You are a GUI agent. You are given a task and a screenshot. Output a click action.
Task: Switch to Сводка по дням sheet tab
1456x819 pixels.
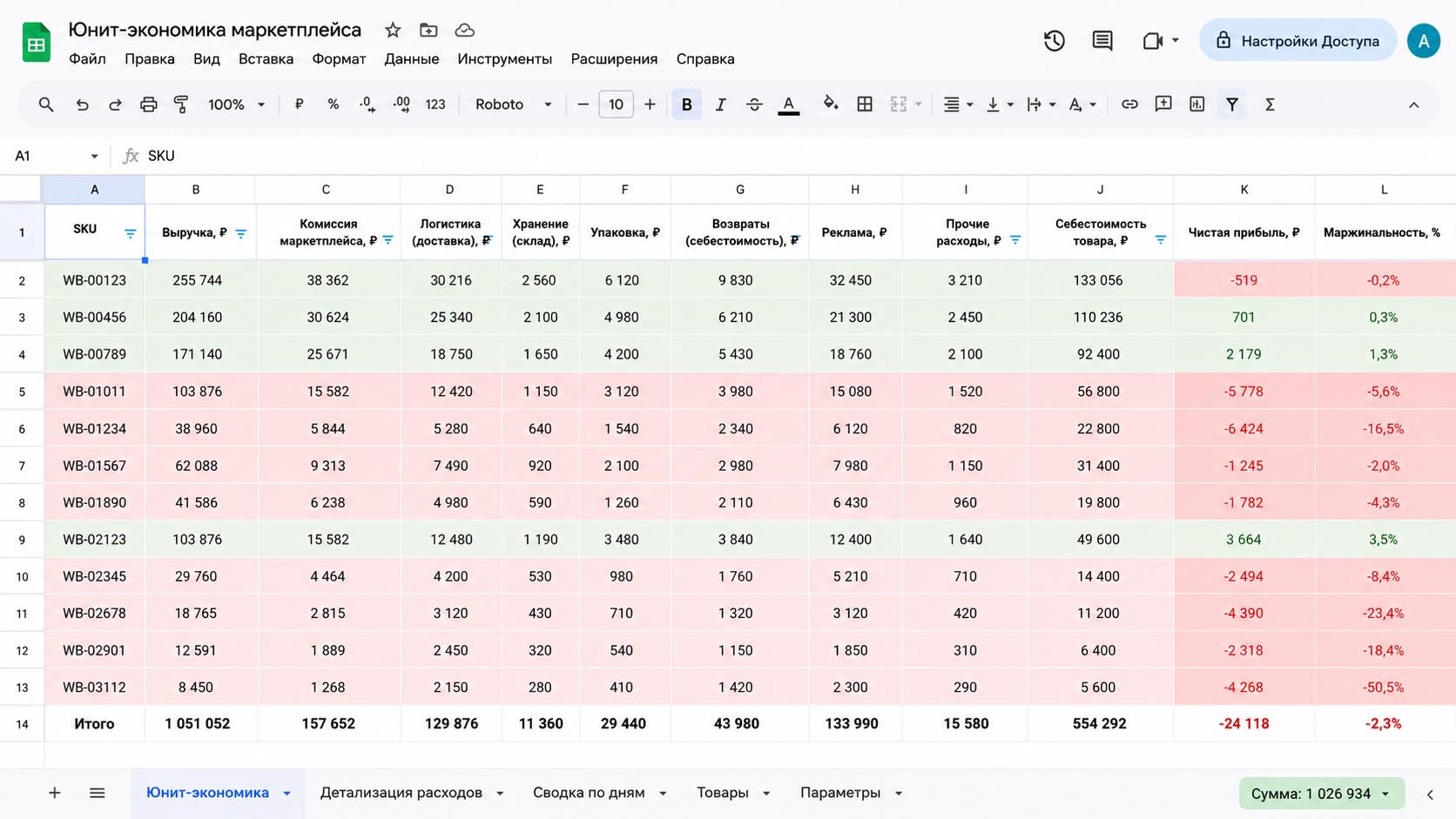click(x=589, y=793)
